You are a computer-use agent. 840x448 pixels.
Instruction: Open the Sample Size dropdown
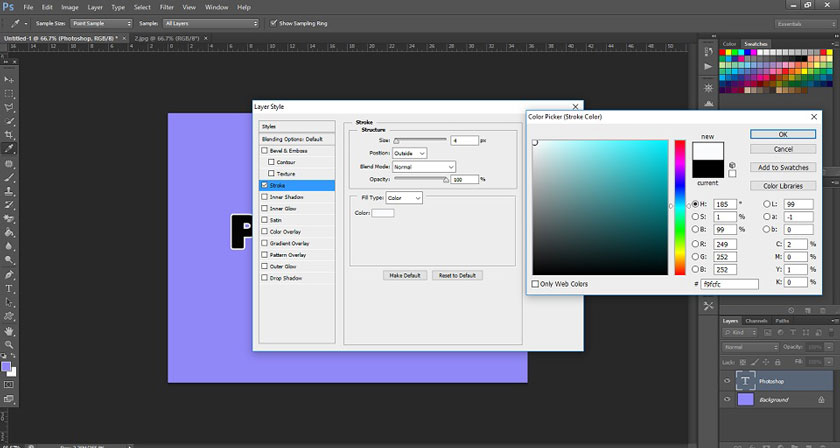click(x=101, y=24)
